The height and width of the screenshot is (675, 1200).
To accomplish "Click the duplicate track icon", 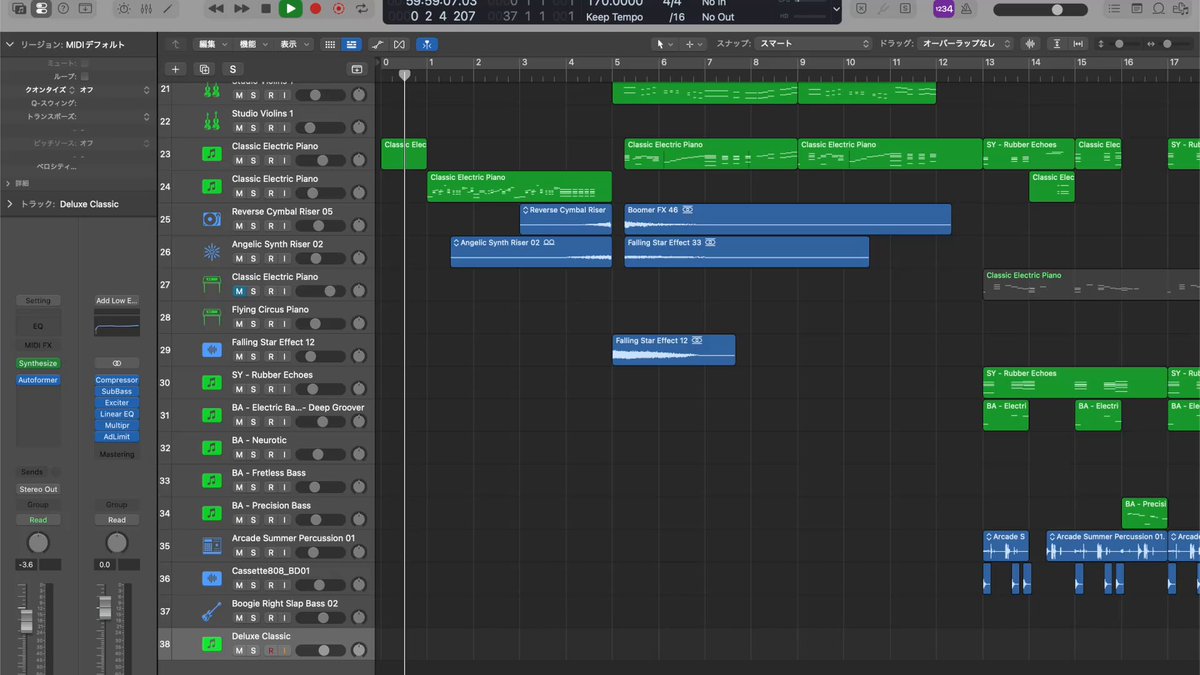I will click(204, 69).
